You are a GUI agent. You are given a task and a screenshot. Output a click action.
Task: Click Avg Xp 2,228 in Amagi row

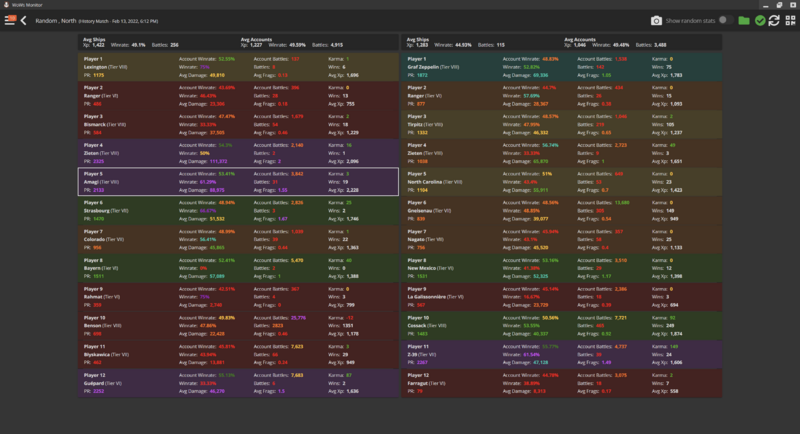pyautogui.click(x=352, y=190)
